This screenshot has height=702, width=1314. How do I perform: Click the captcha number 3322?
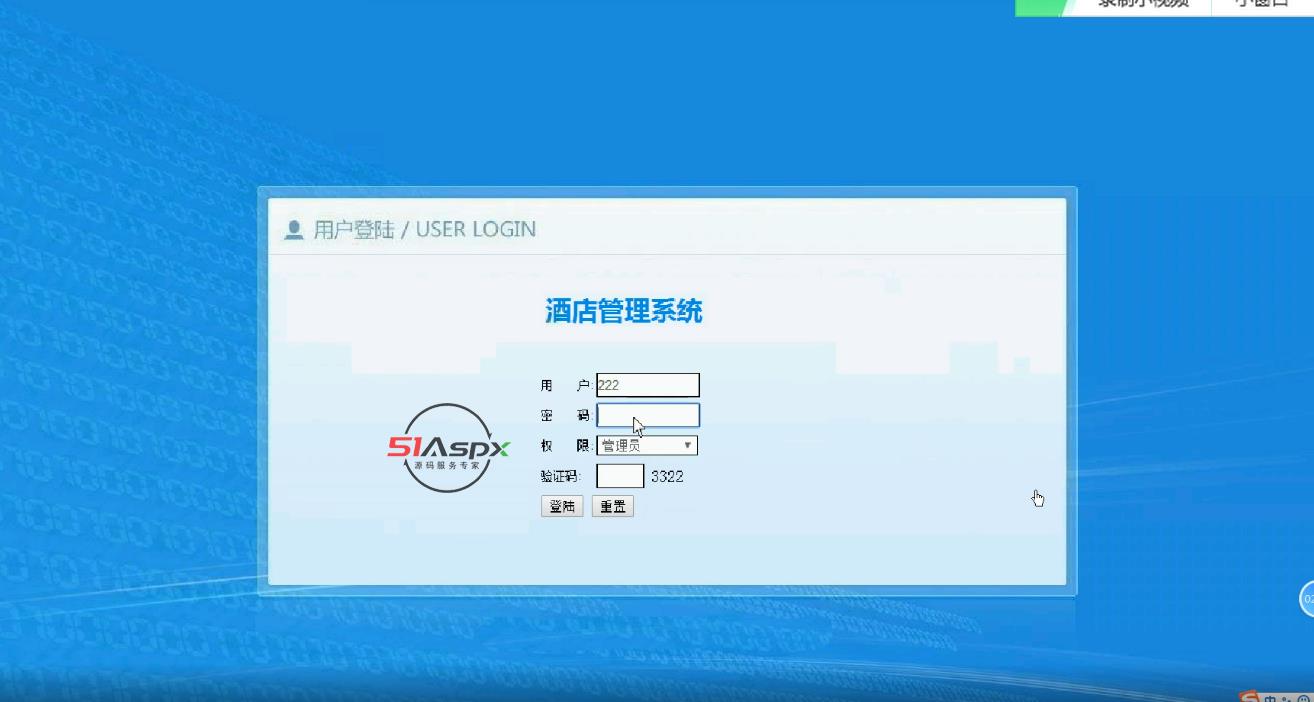(x=667, y=477)
